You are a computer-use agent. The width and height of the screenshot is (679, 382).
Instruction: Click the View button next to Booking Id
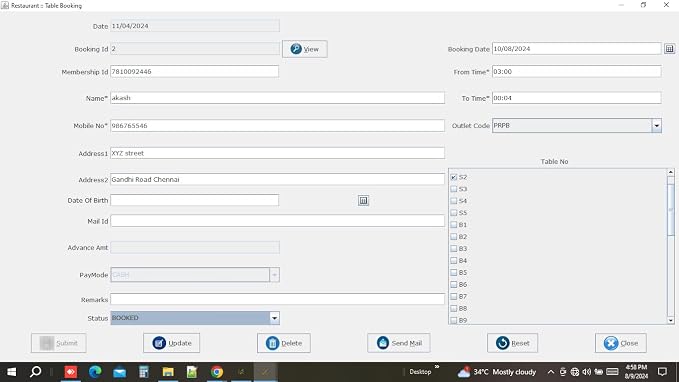click(x=304, y=49)
